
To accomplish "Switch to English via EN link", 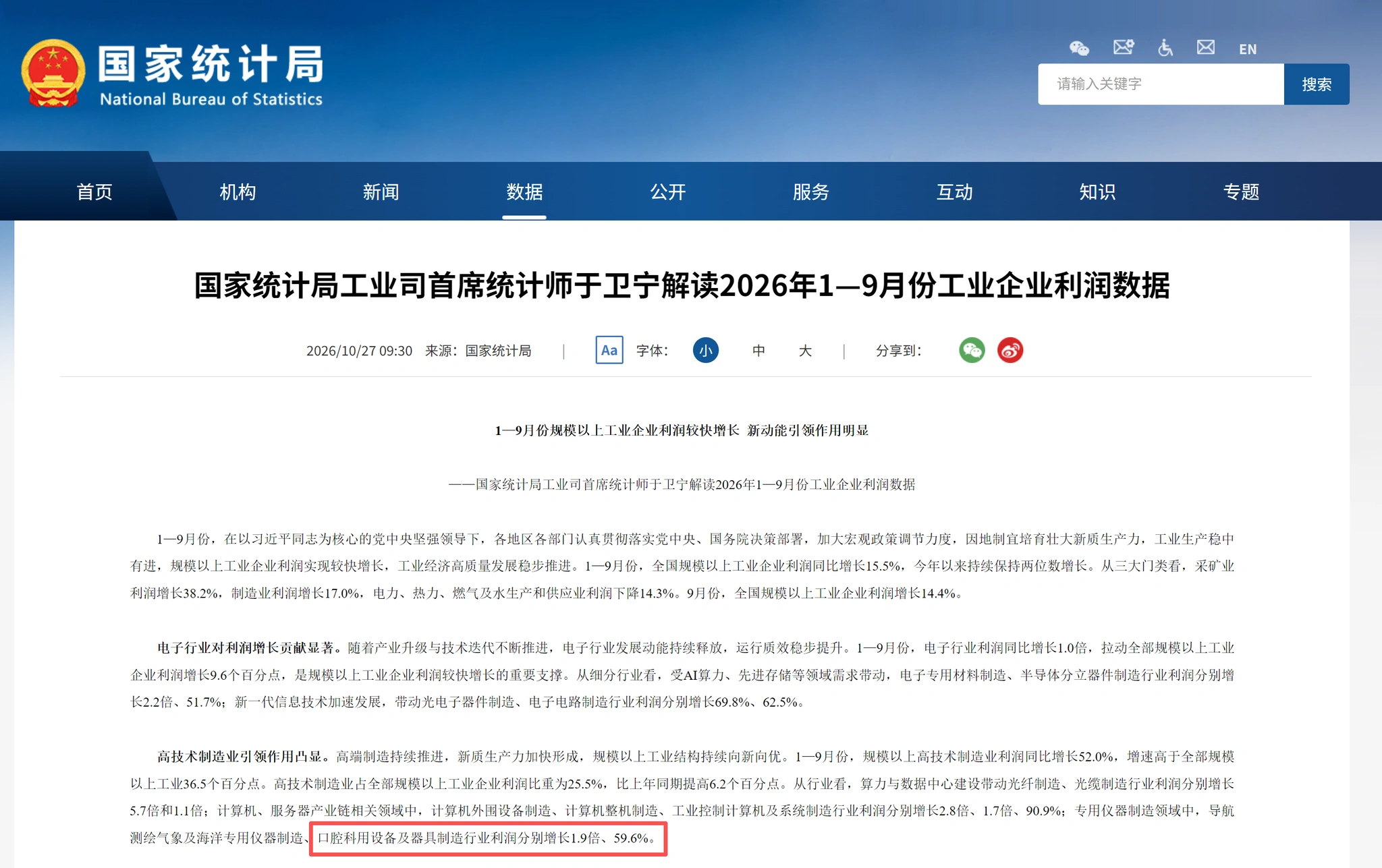I will point(1248,49).
